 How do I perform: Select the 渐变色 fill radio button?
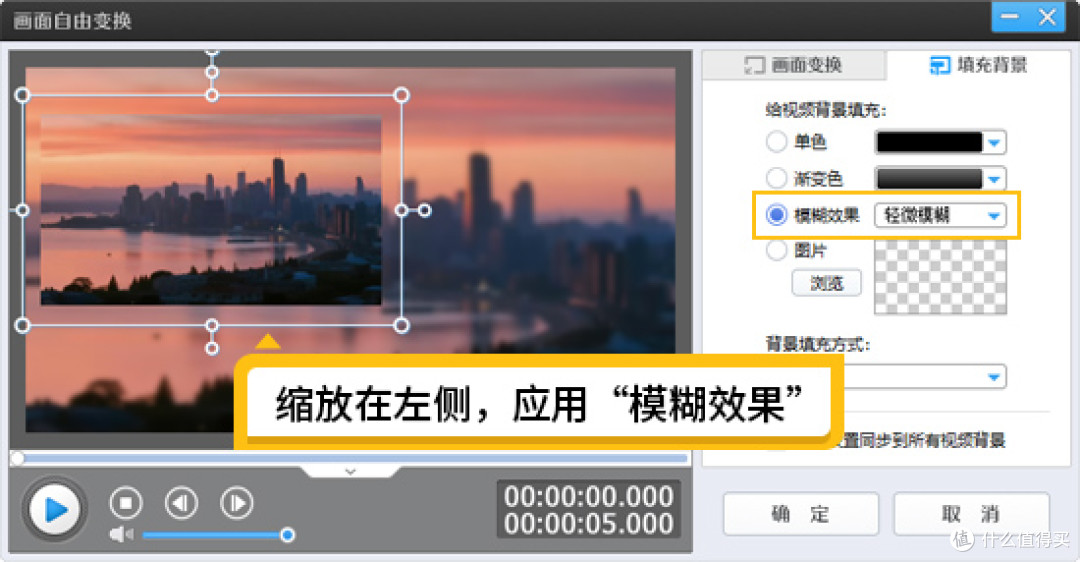point(776,178)
